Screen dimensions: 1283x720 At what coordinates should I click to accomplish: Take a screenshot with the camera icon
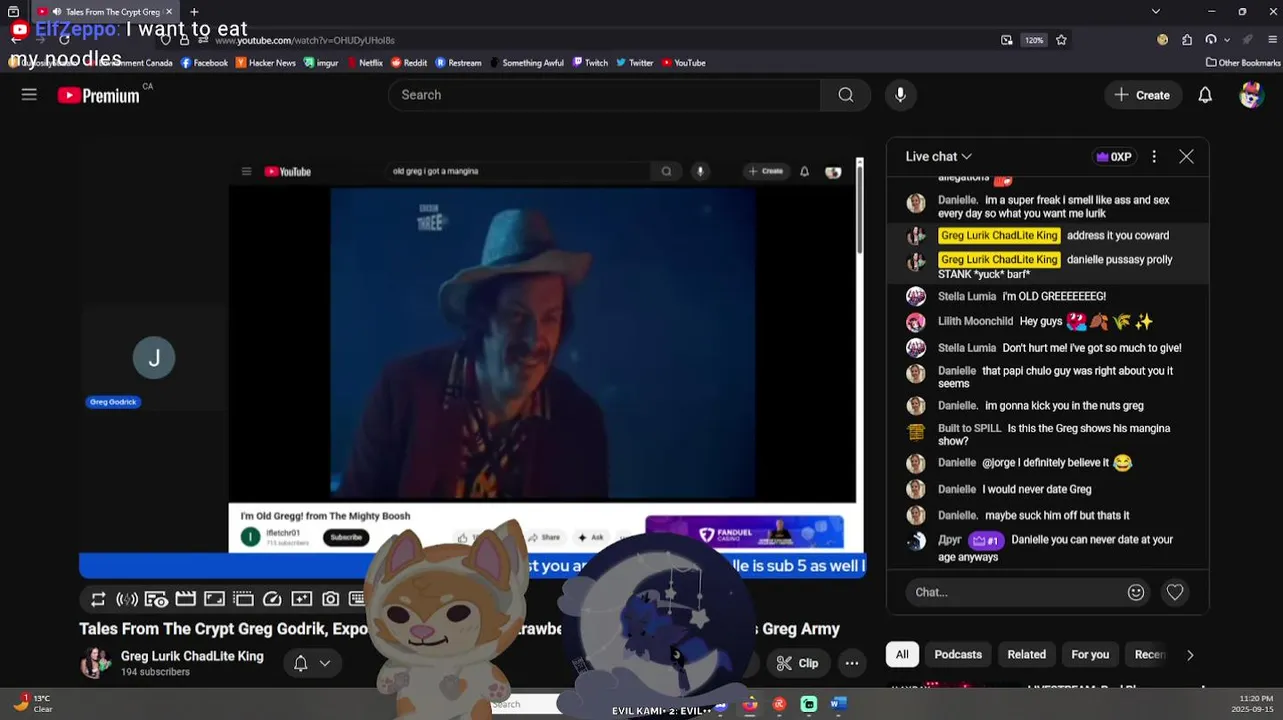tap(330, 599)
